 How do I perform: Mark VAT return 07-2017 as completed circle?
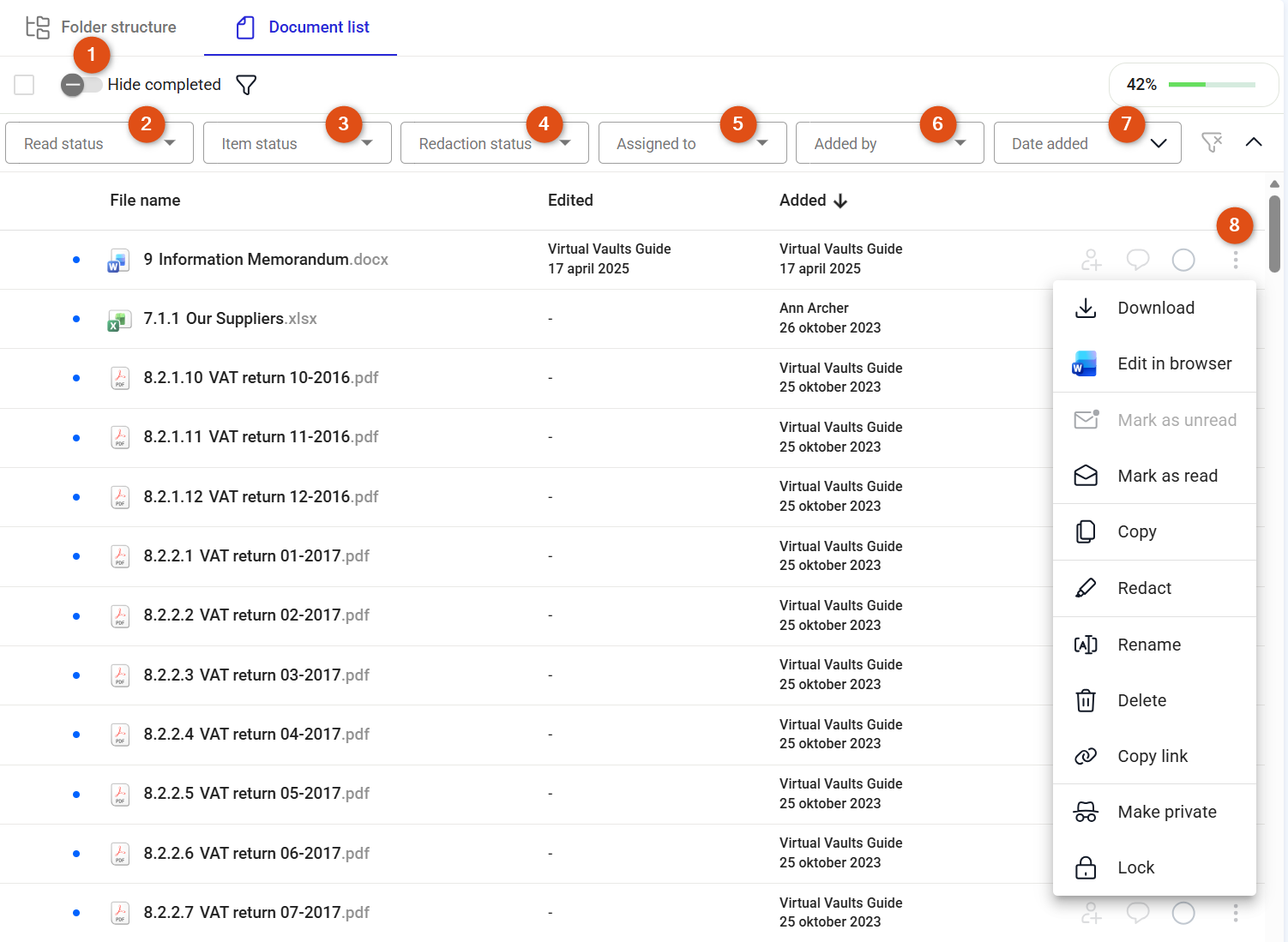tap(1183, 913)
